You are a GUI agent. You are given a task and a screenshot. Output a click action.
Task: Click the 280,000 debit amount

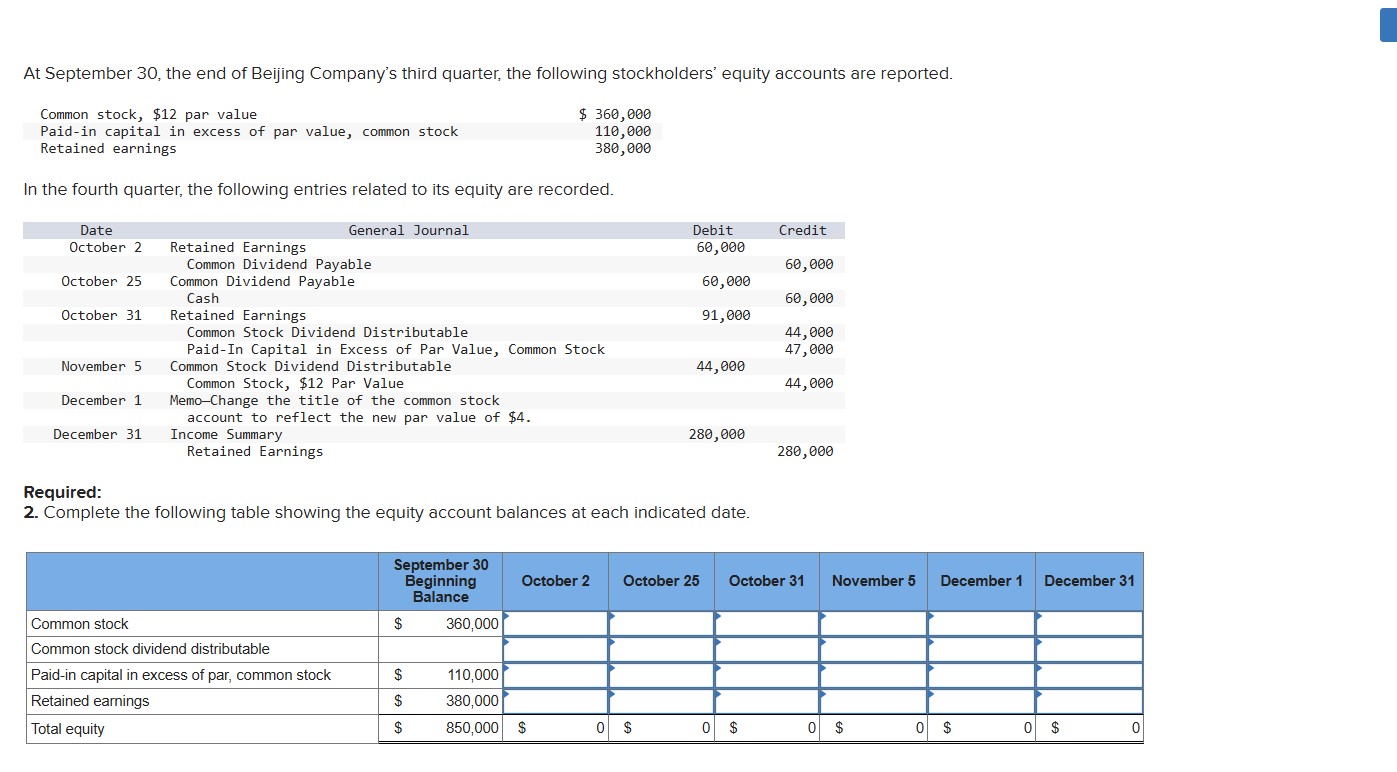click(x=717, y=435)
